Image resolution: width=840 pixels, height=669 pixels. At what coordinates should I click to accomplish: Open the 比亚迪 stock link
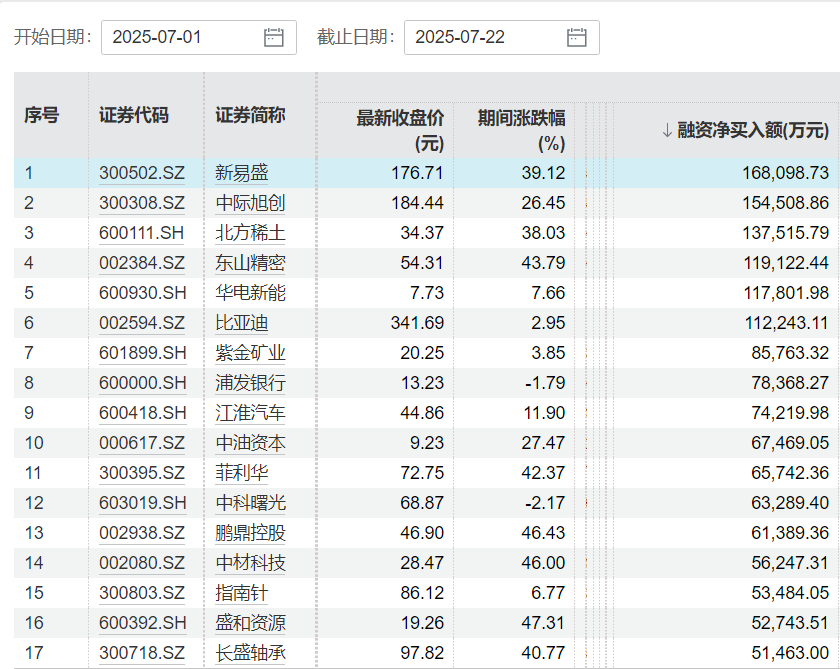click(x=242, y=323)
